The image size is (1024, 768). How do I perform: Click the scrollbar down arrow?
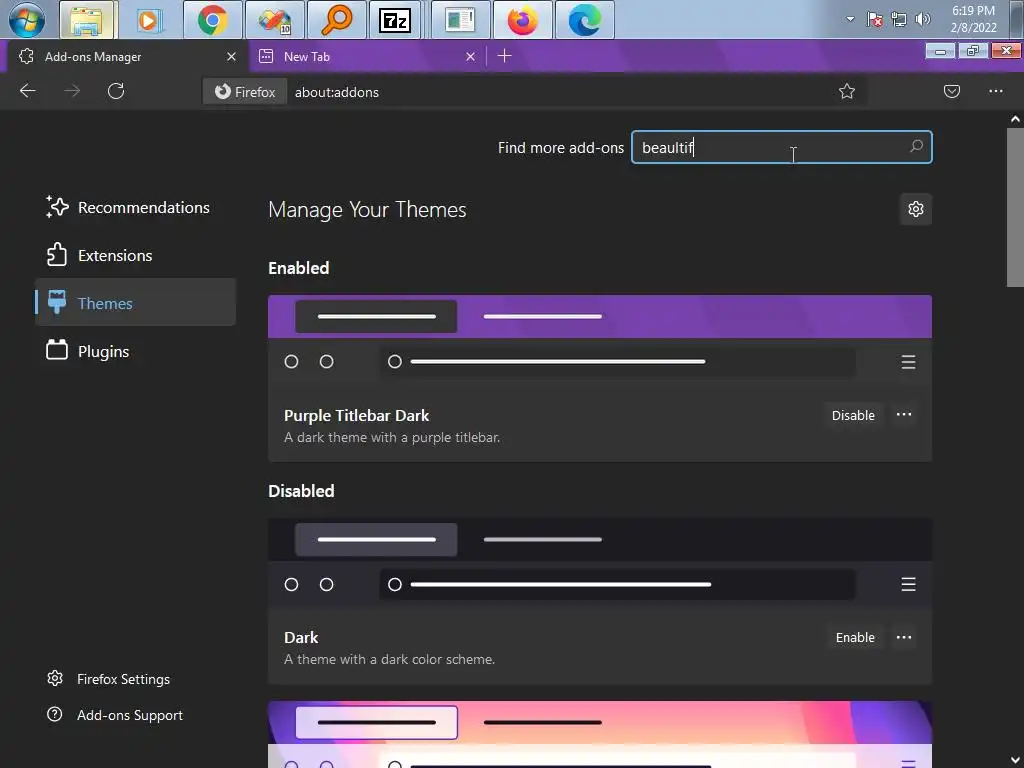[x=1016, y=760]
